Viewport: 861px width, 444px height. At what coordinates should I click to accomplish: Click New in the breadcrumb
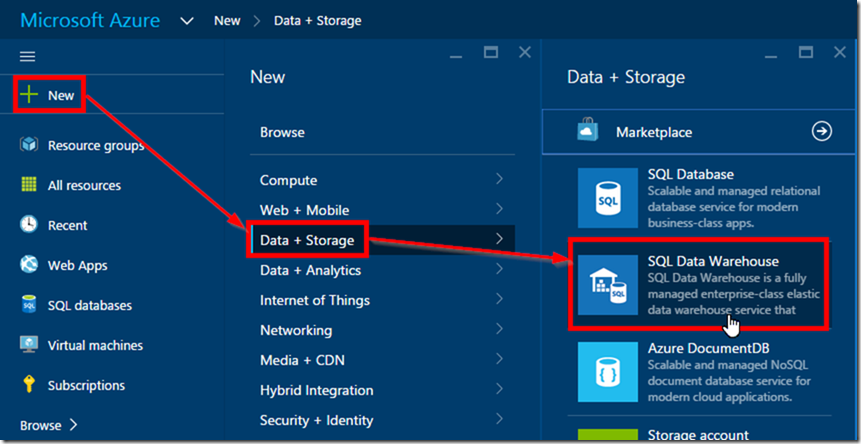click(227, 21)
